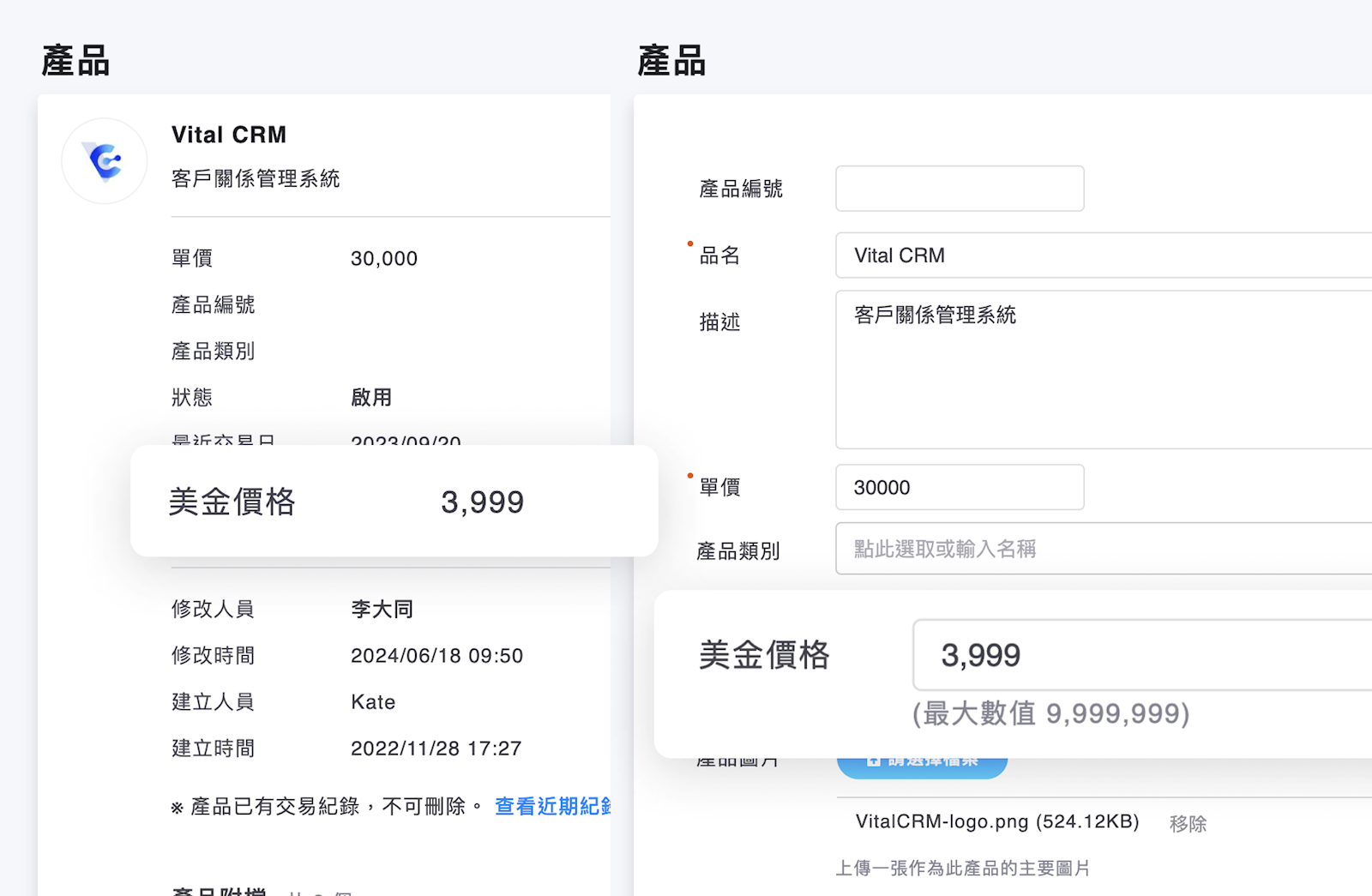Focus the 產品編號 input field
1372x896 pixels.
959,189
